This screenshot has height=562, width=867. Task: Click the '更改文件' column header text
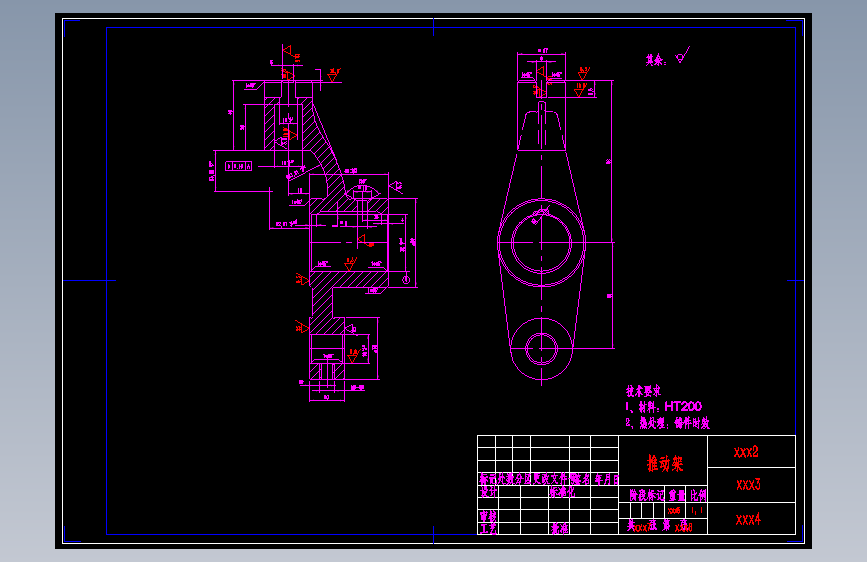[x=550, y=479]
